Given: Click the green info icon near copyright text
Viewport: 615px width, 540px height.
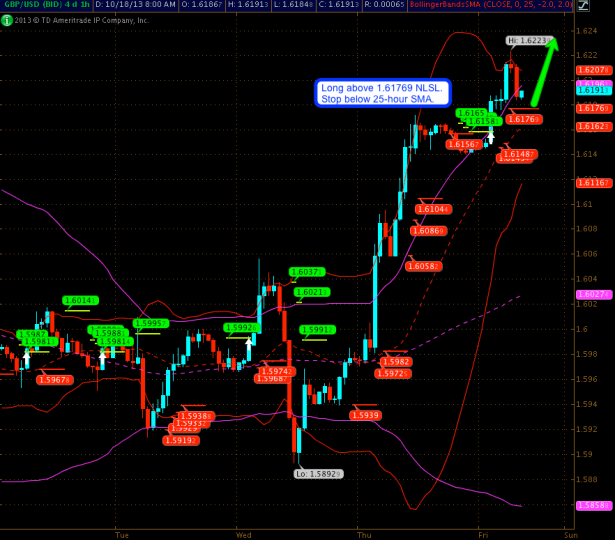Looking at the screenshot, I should (7, 19).
